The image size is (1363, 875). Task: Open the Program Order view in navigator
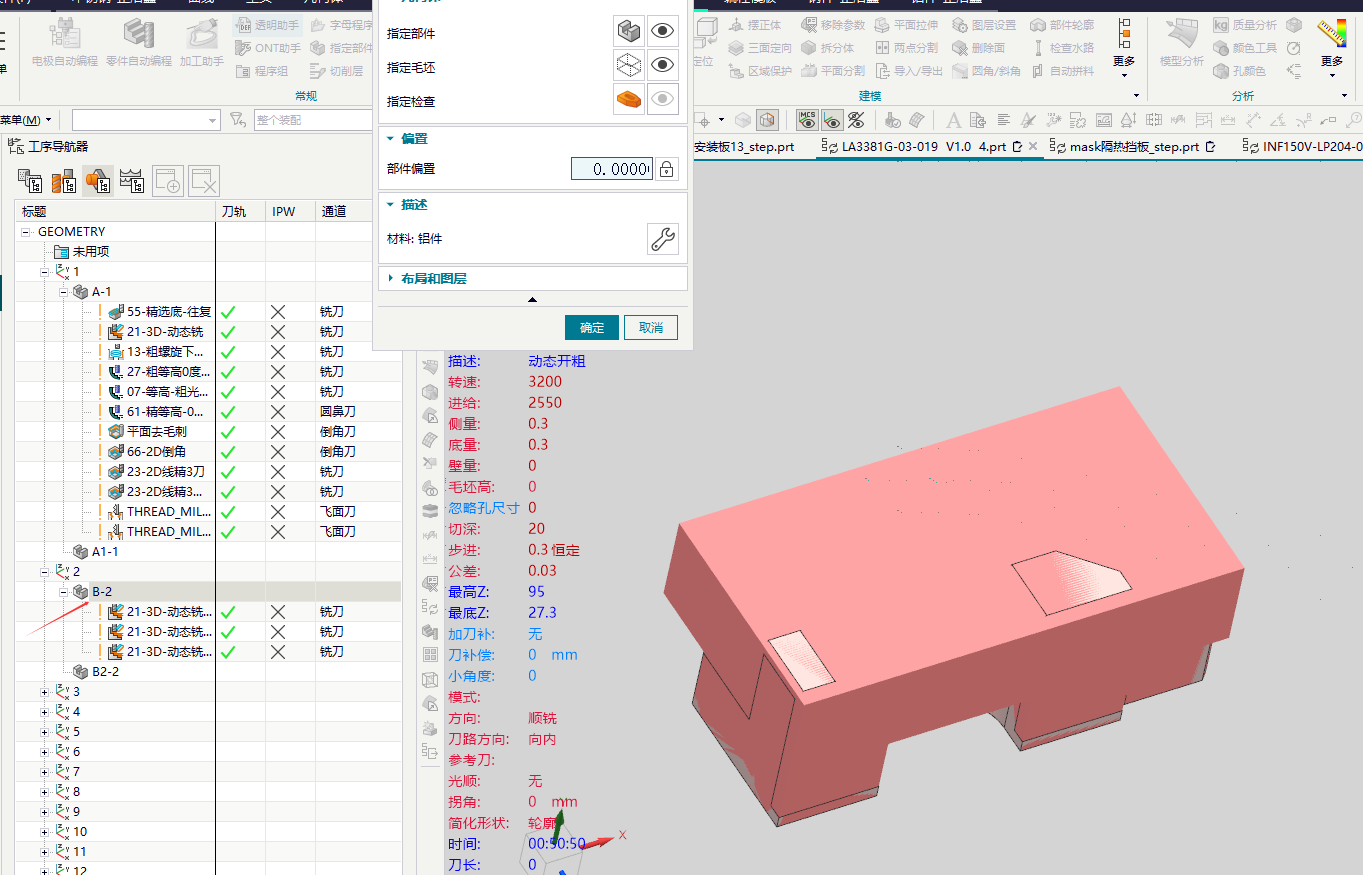click(30, 181)
